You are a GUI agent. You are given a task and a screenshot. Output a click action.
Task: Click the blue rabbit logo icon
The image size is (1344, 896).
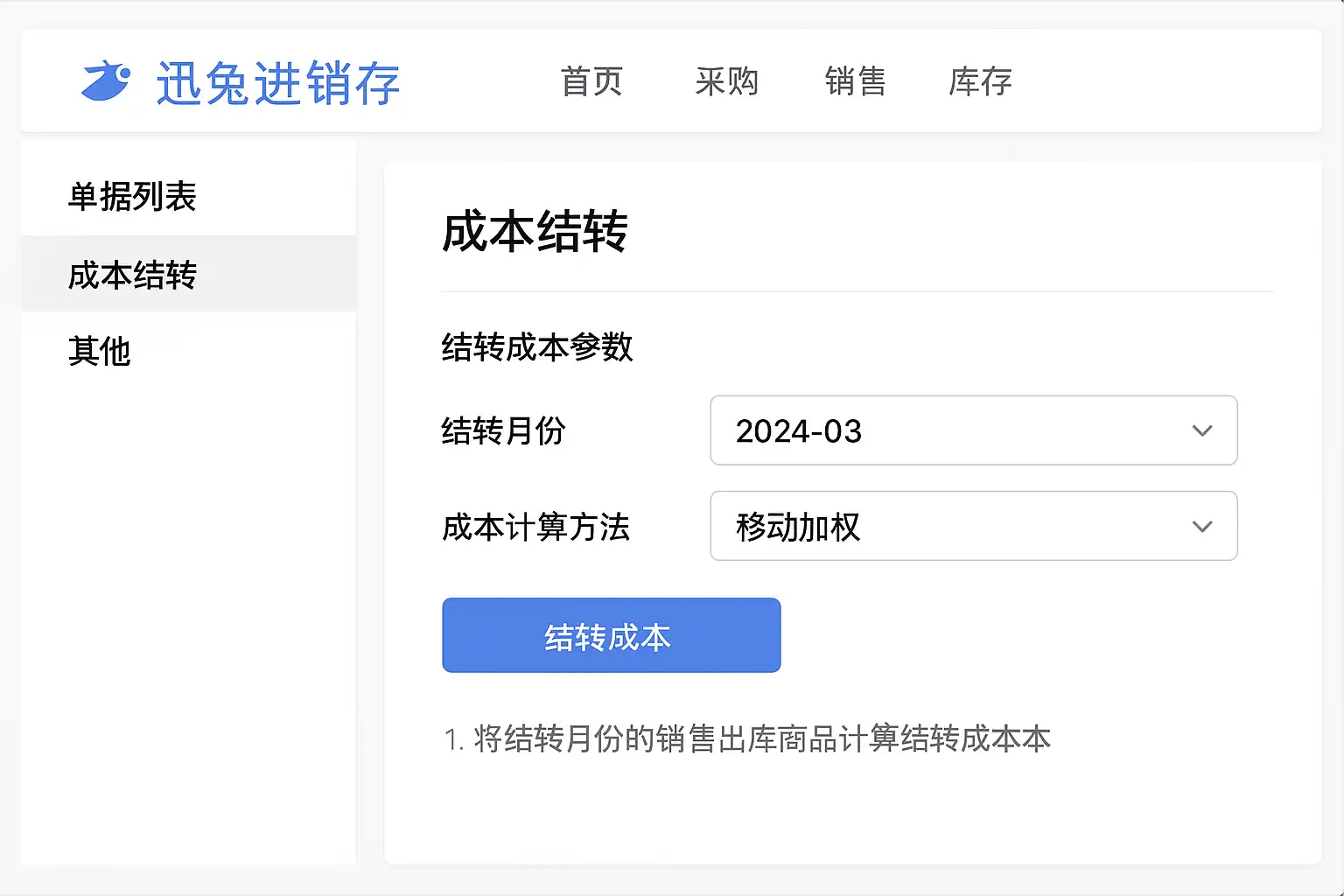pos(105,81)
